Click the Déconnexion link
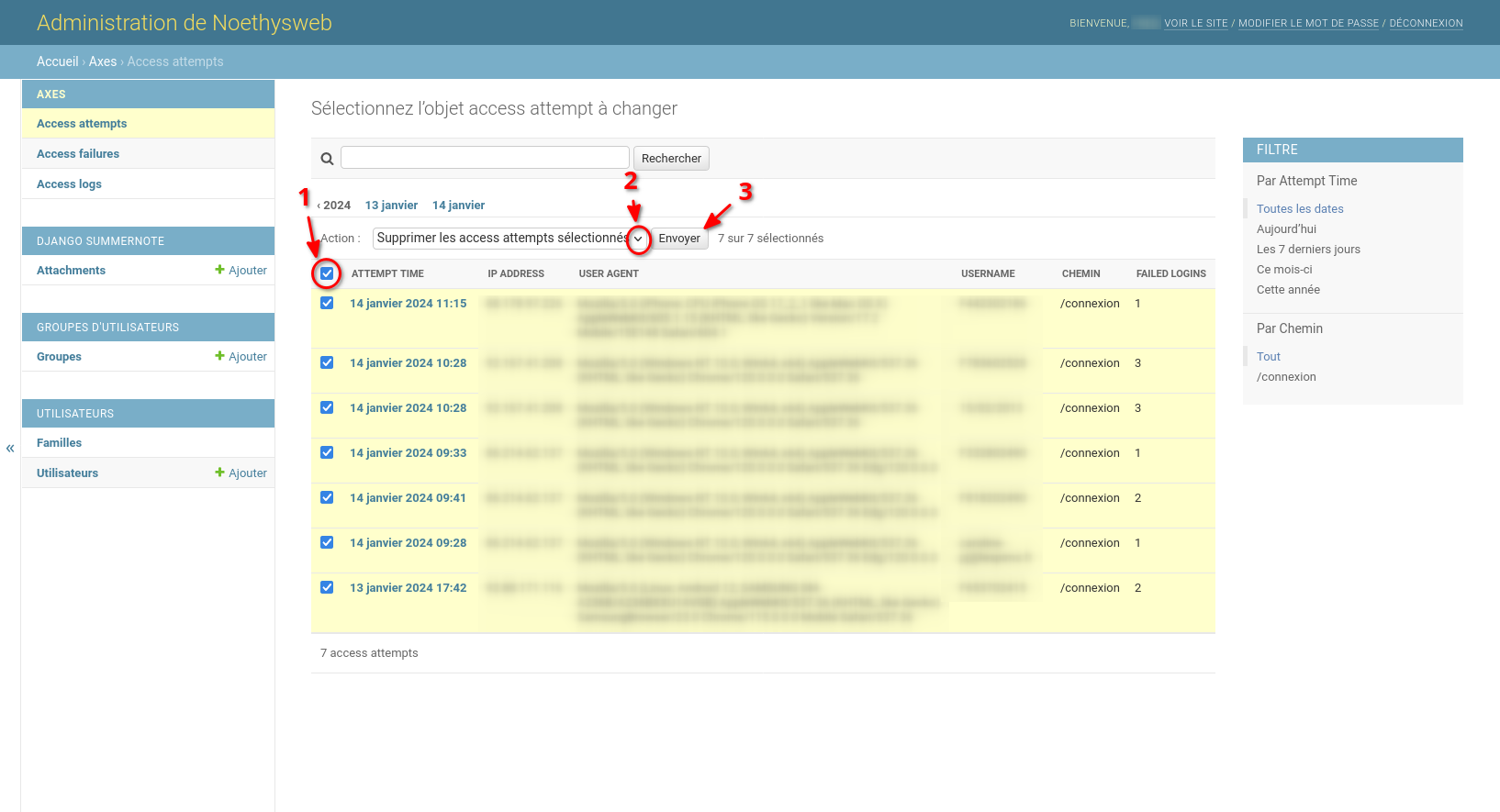This screenshot has width=1500, height=812. (1426, 24)
